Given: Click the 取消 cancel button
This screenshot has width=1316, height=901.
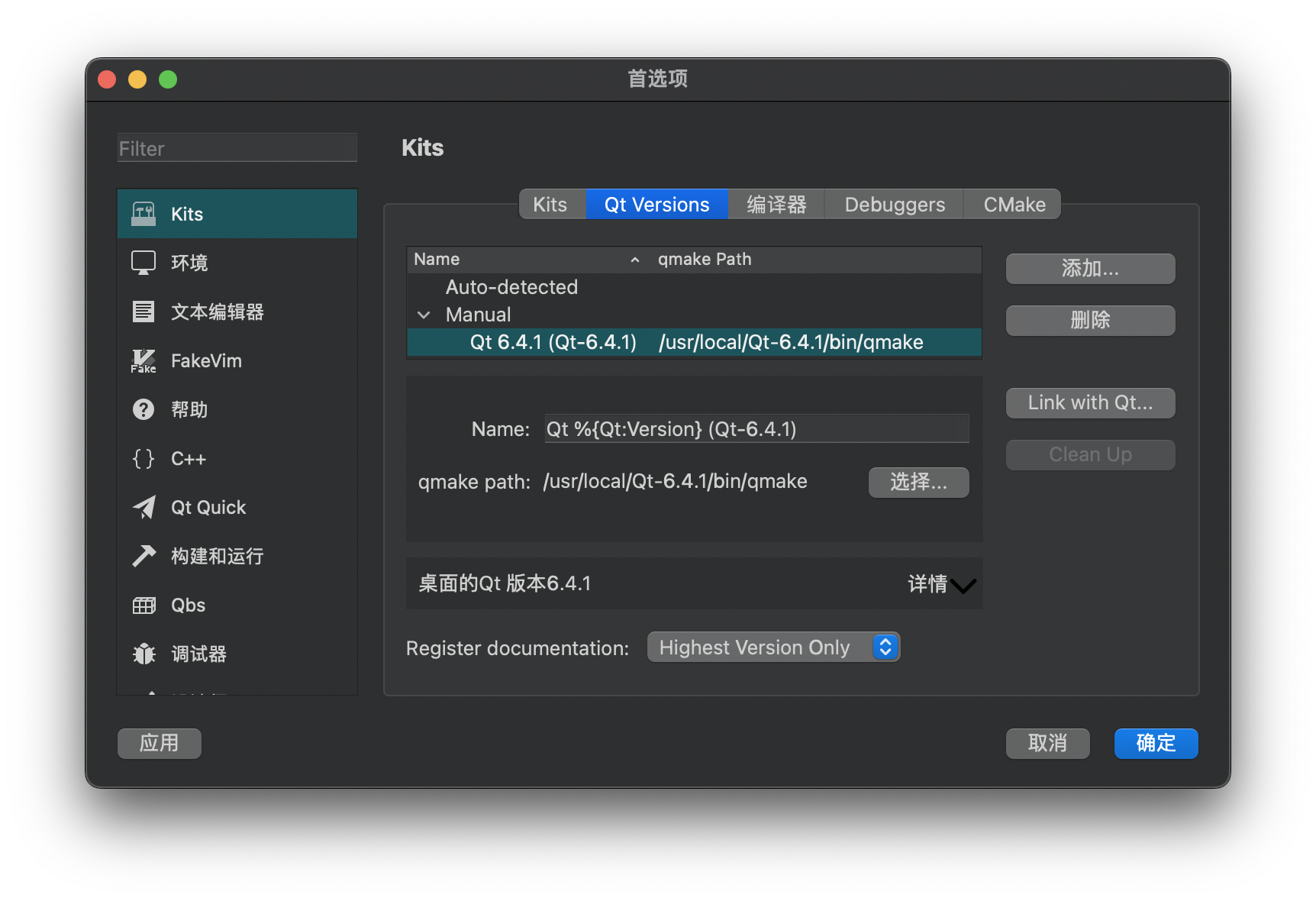Looking at the screenshot, I should point(1047,744).
